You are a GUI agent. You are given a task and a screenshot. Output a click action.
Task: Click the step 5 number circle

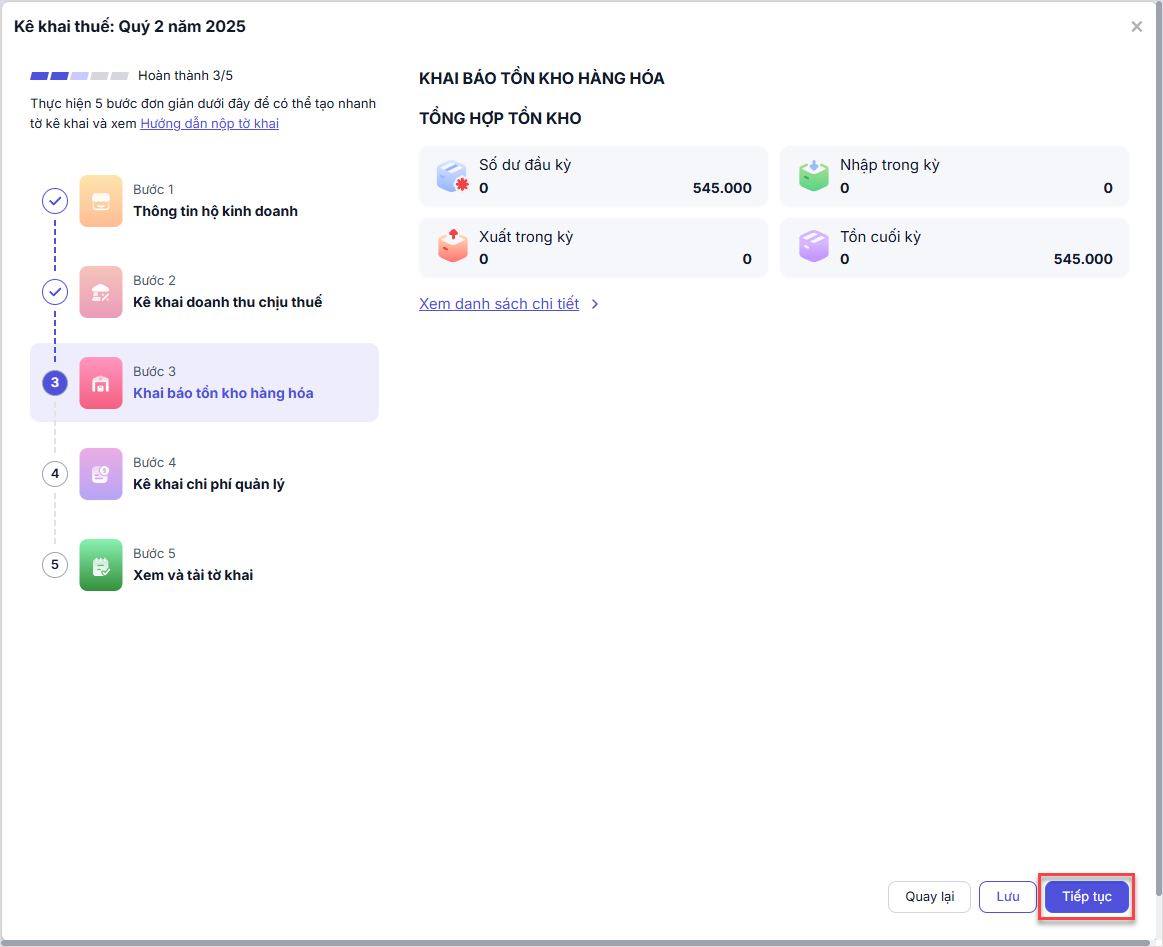point(55,565)
